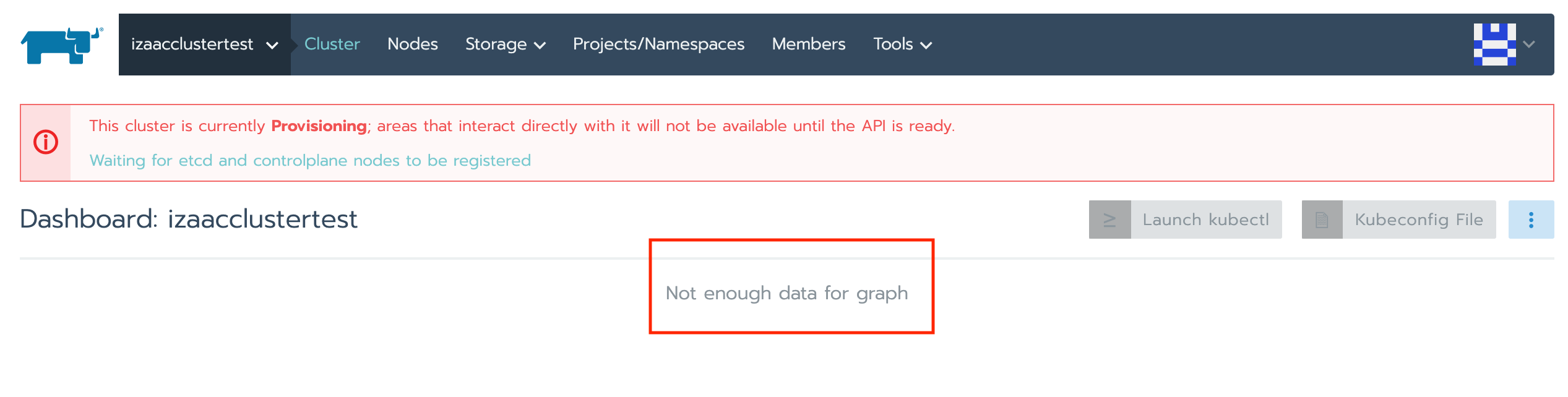Open the three-dot actions menu
Viewport: 1568px width, 397px height.
click(x=1531, y=219)
